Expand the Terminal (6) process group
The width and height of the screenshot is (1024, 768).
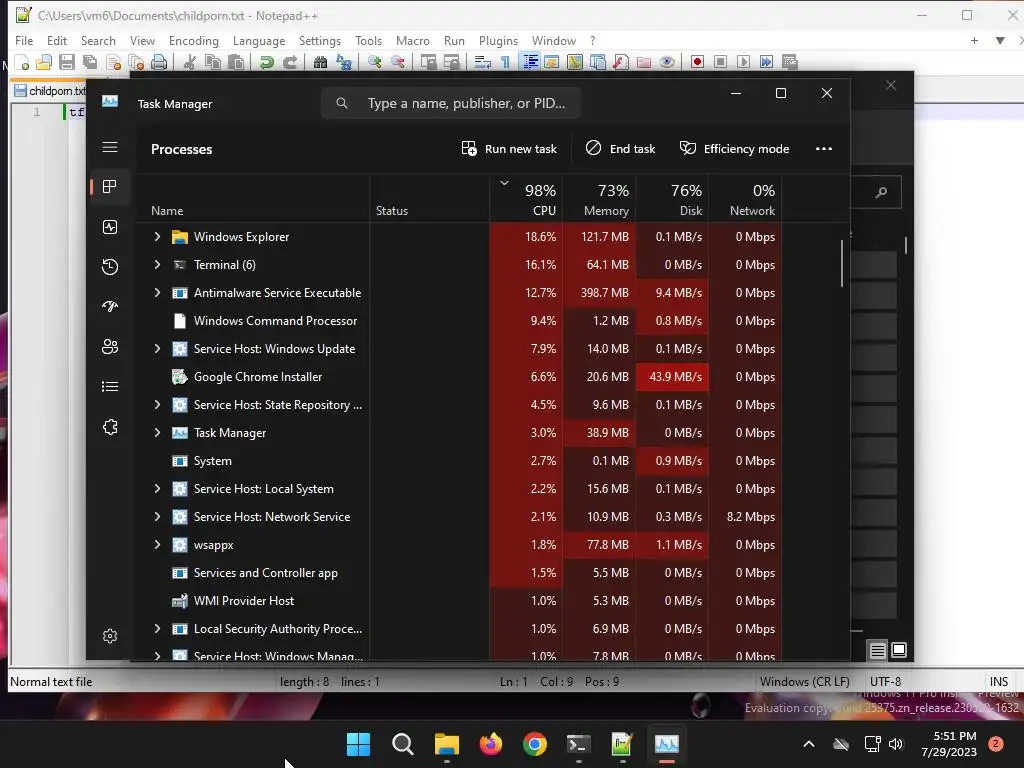(x=157, y=264)
